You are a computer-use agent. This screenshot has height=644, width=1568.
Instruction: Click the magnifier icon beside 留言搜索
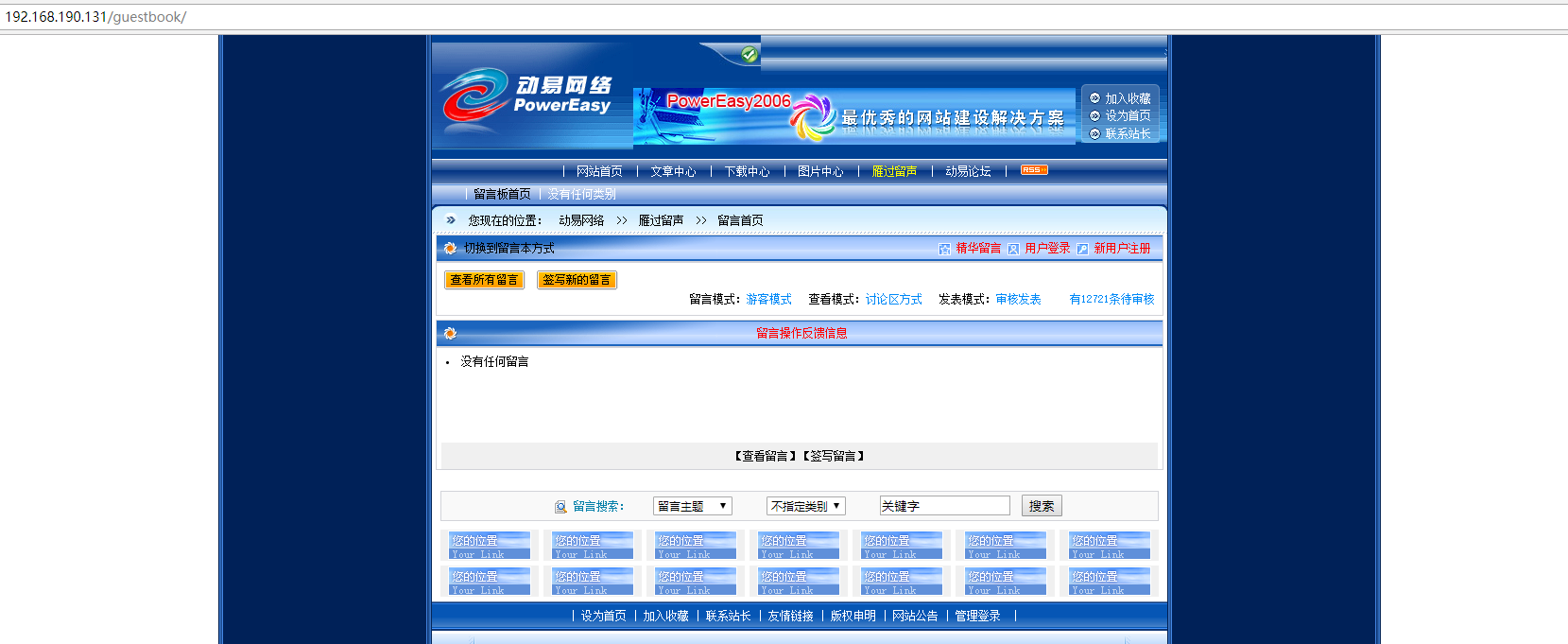[560, 507]
